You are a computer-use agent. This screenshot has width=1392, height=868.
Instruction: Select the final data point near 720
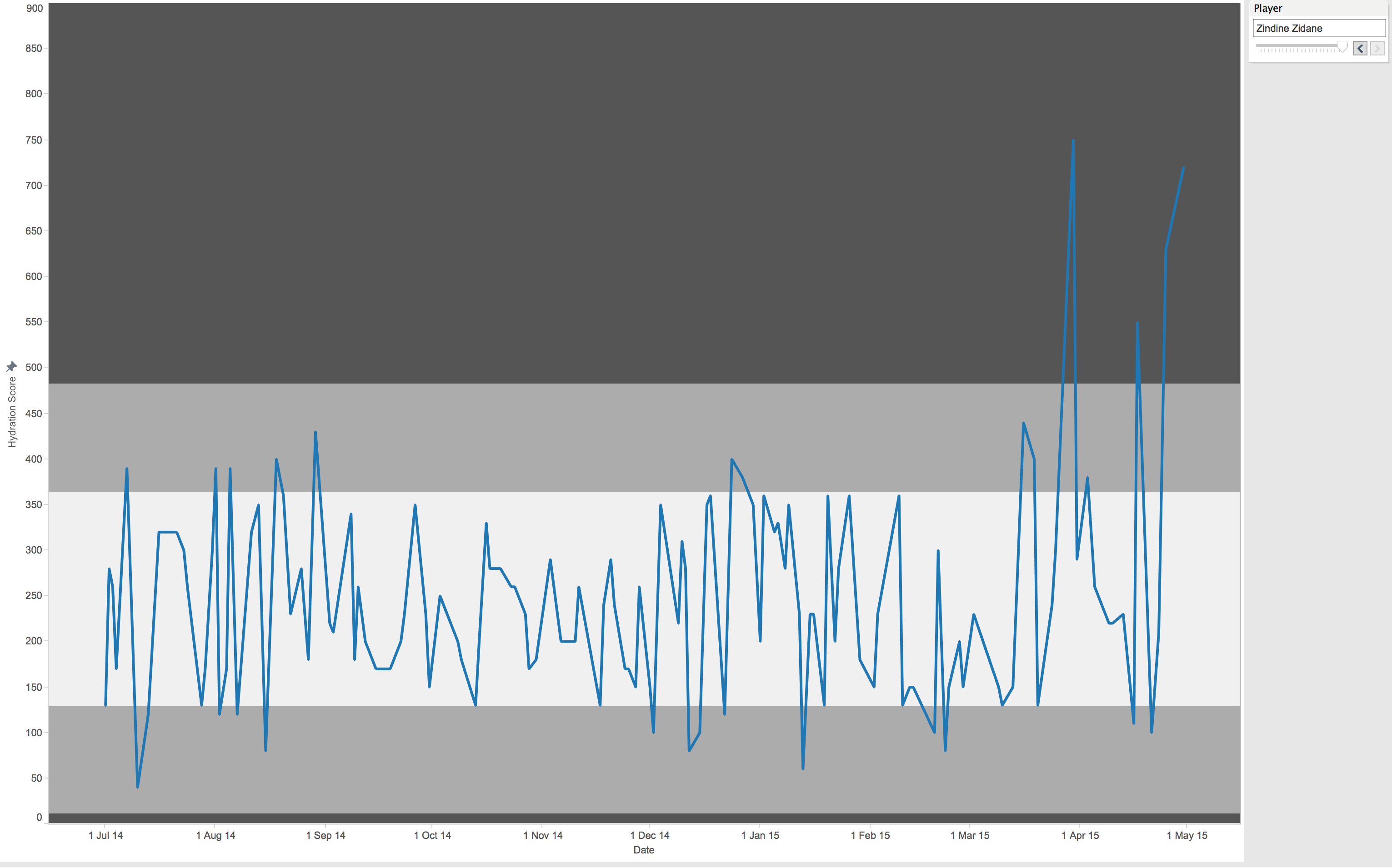pos(1183,168)
